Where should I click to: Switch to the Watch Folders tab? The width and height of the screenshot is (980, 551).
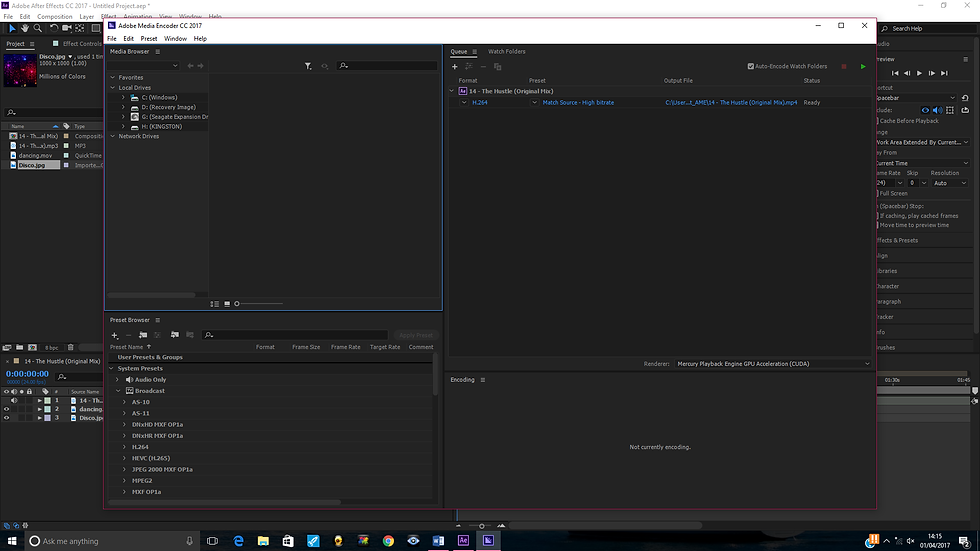point(507,52)
